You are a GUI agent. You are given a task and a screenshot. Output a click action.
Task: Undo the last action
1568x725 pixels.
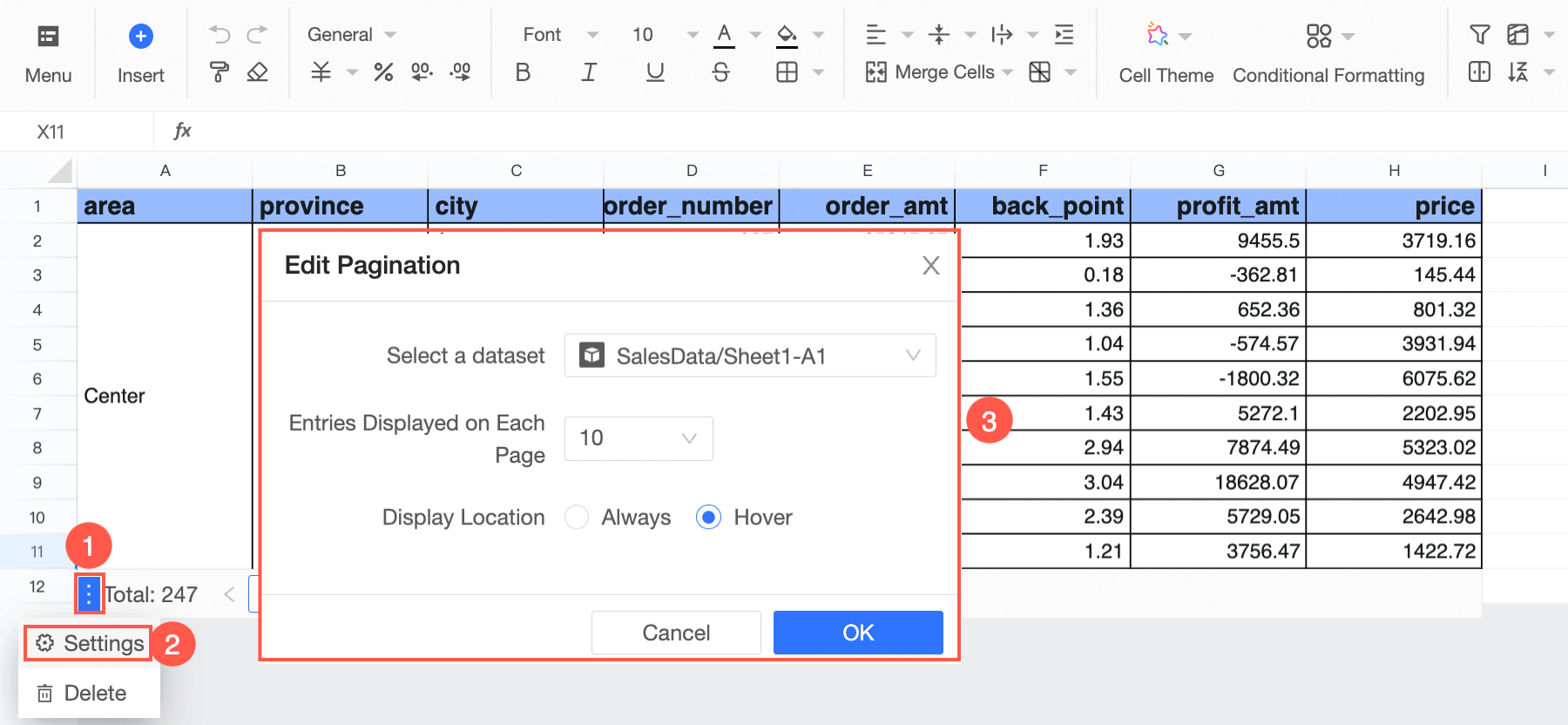(x=220, y=35)
